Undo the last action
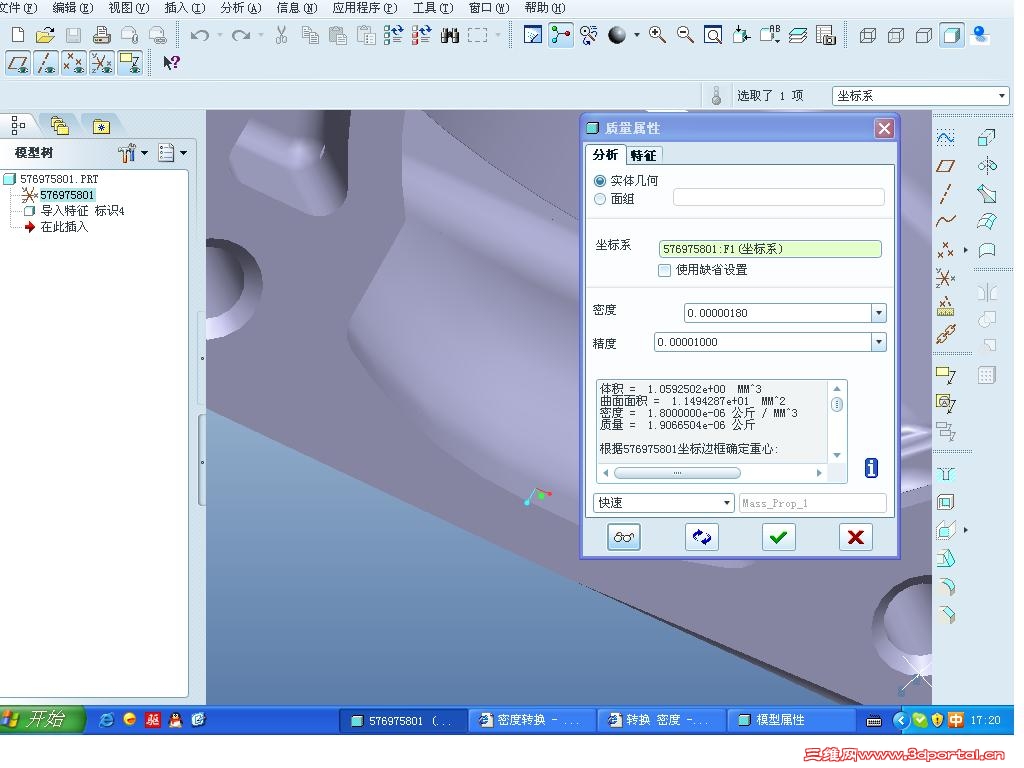The image size is (1024, 768). click(199, 35)
